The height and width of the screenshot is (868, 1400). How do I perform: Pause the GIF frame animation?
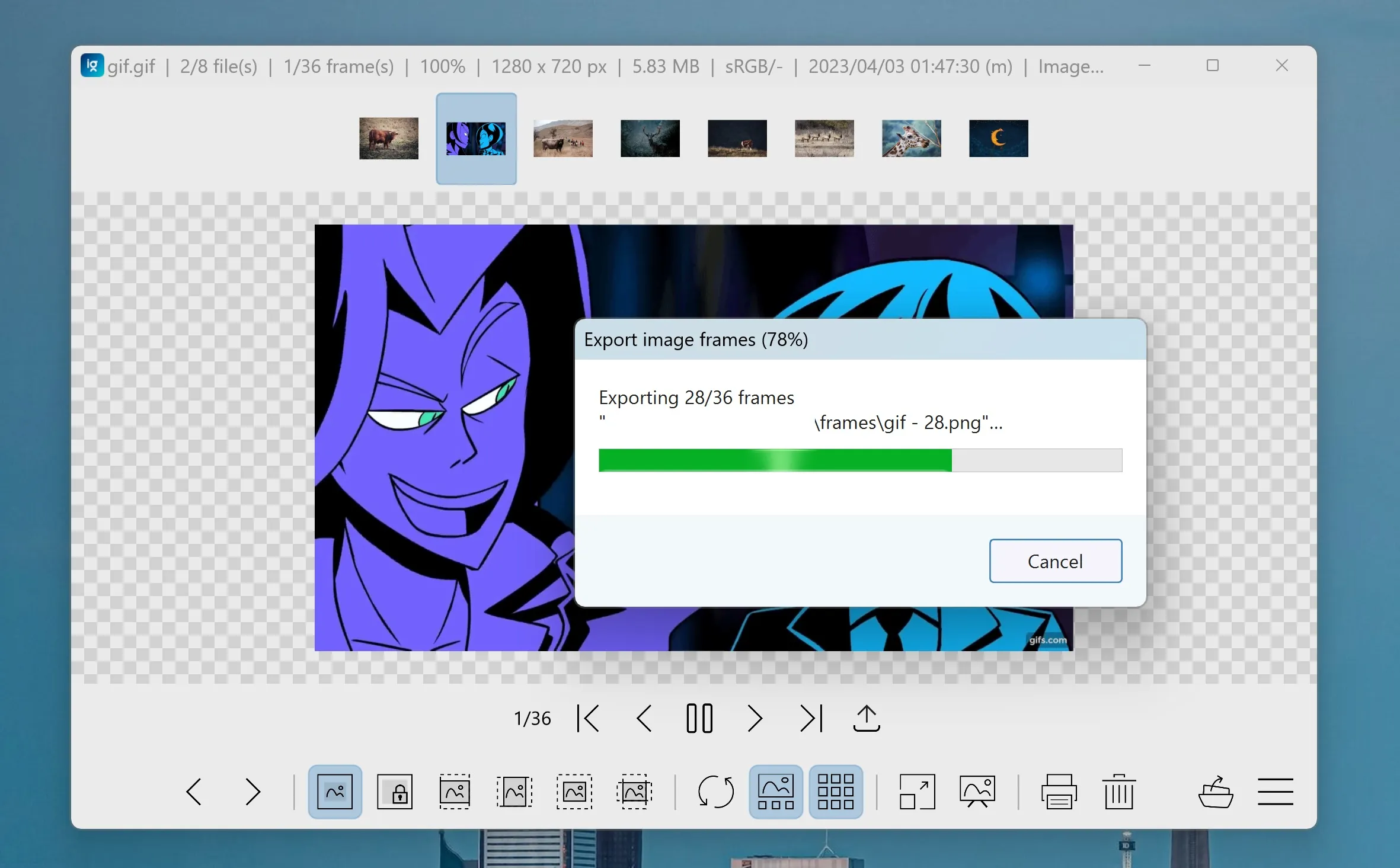[x=699, y=719]
